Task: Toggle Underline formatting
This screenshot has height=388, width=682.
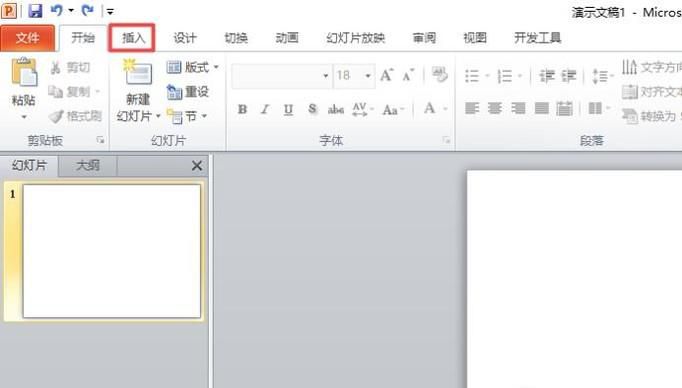Action: point(288,109)
